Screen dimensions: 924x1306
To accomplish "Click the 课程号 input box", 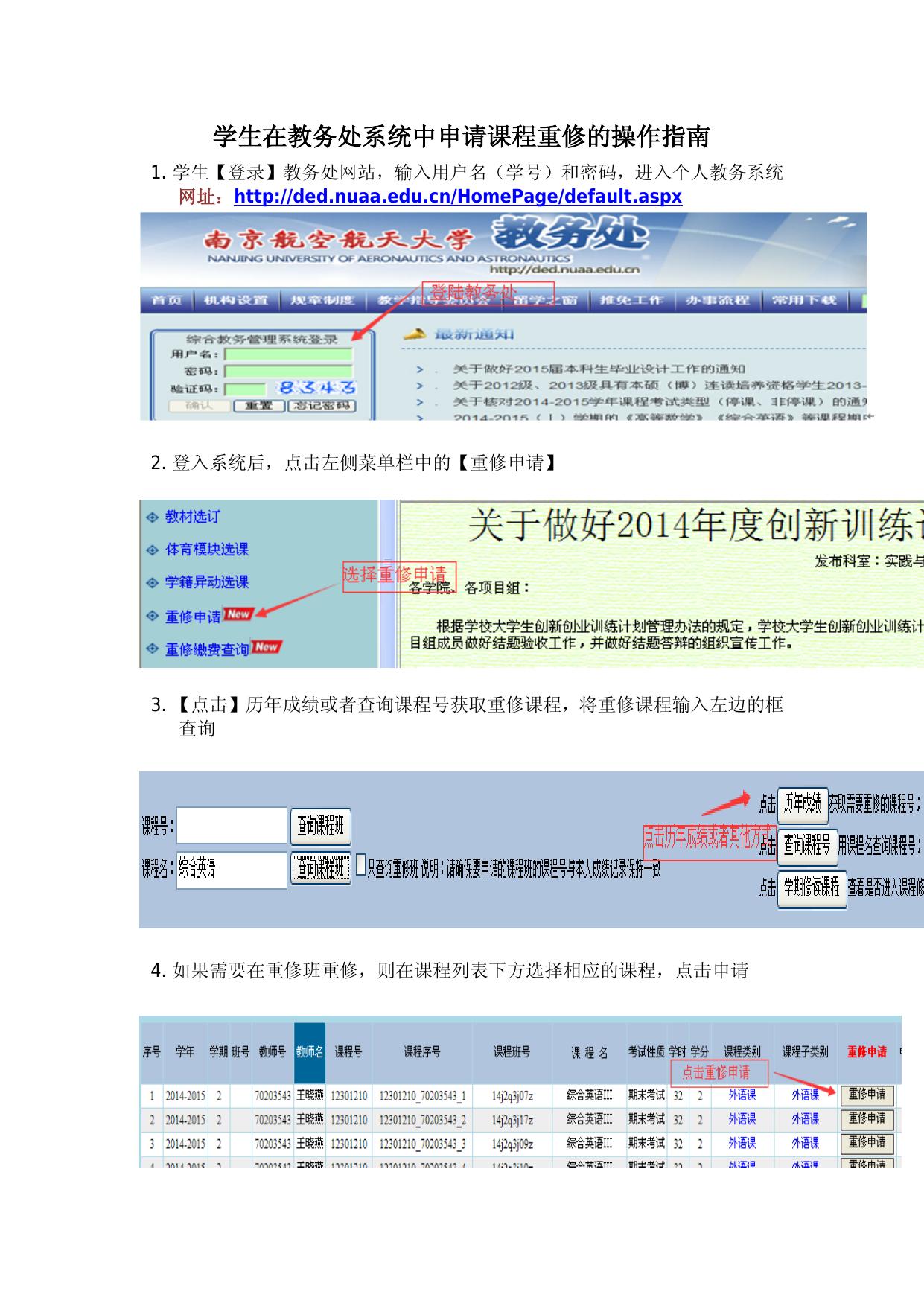I will pos(232,825).
